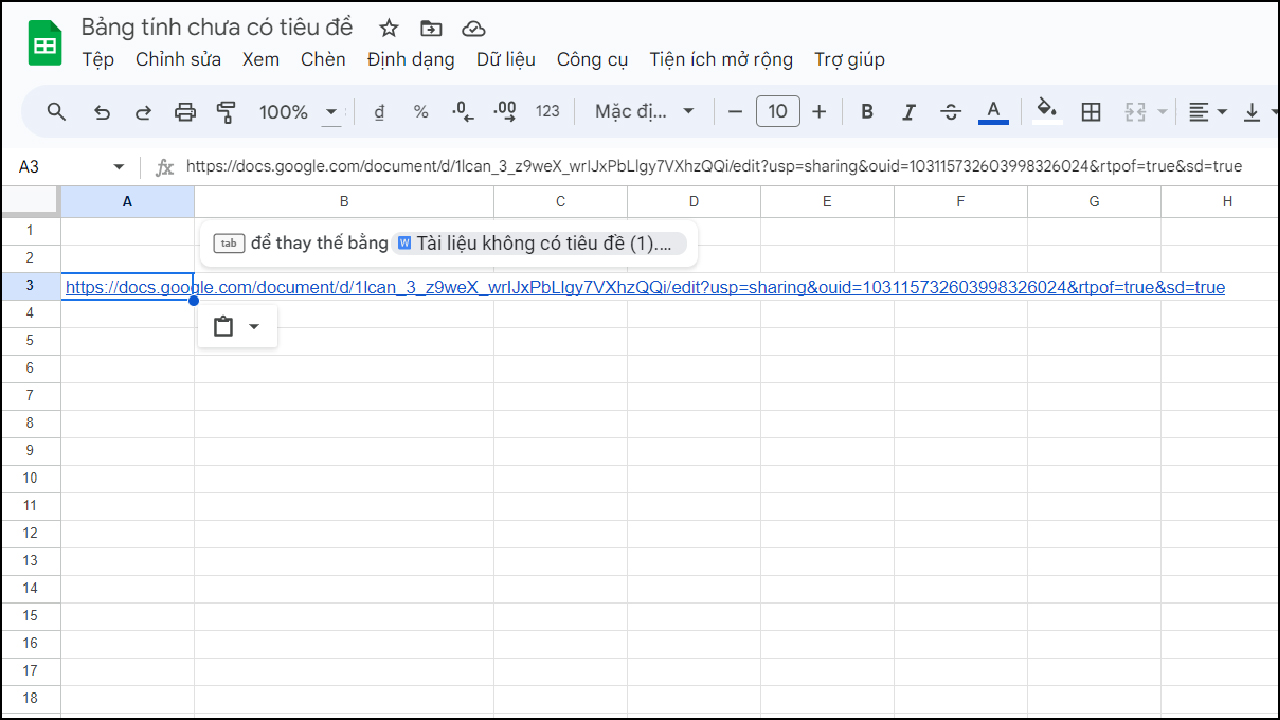Viewport: 1280px width, 720px height.
Task: Select column E header
Action: click(x=827, y=201)
